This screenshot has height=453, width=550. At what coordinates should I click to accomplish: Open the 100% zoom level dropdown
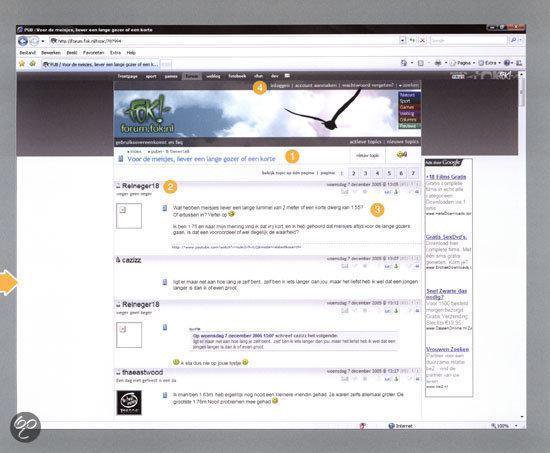click(x=516, y=426)
